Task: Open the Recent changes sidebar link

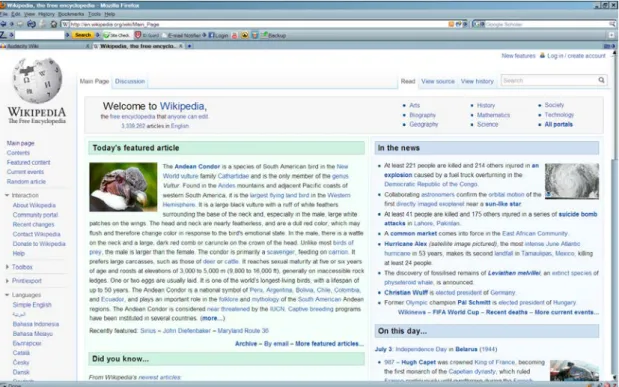Action: (x=34, y=224)
